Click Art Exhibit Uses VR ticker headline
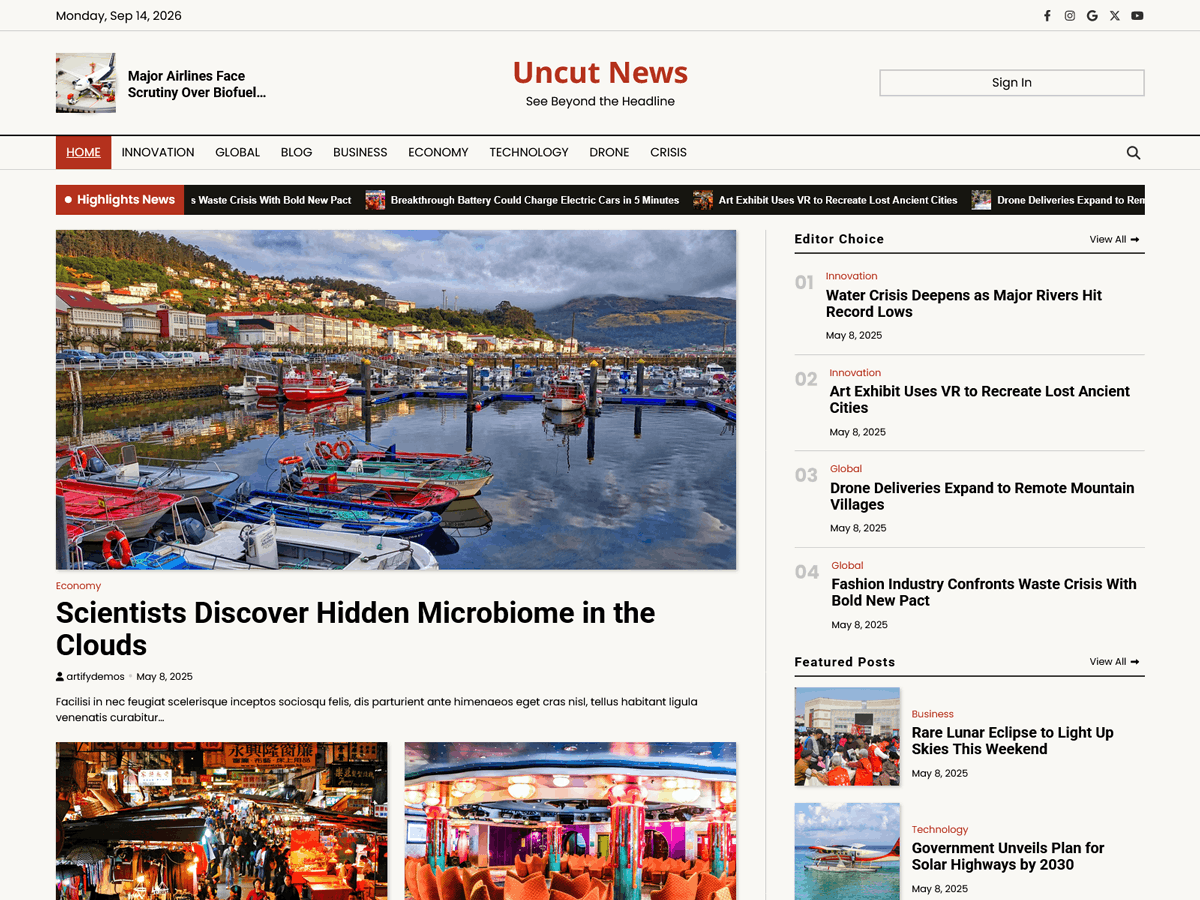1200x900 pixels. [x=838, y=200]
